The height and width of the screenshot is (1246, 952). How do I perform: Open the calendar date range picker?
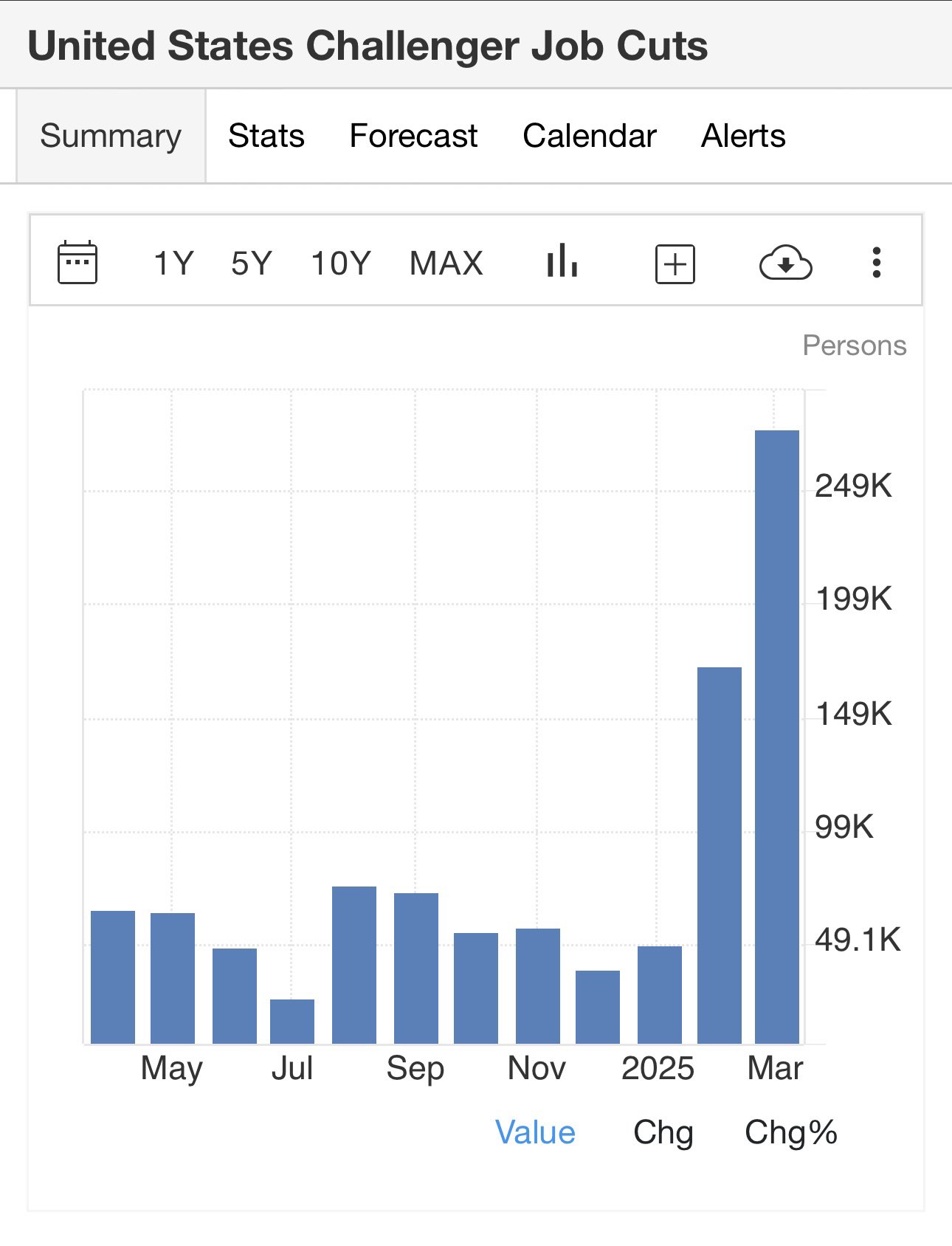[77, 263]
